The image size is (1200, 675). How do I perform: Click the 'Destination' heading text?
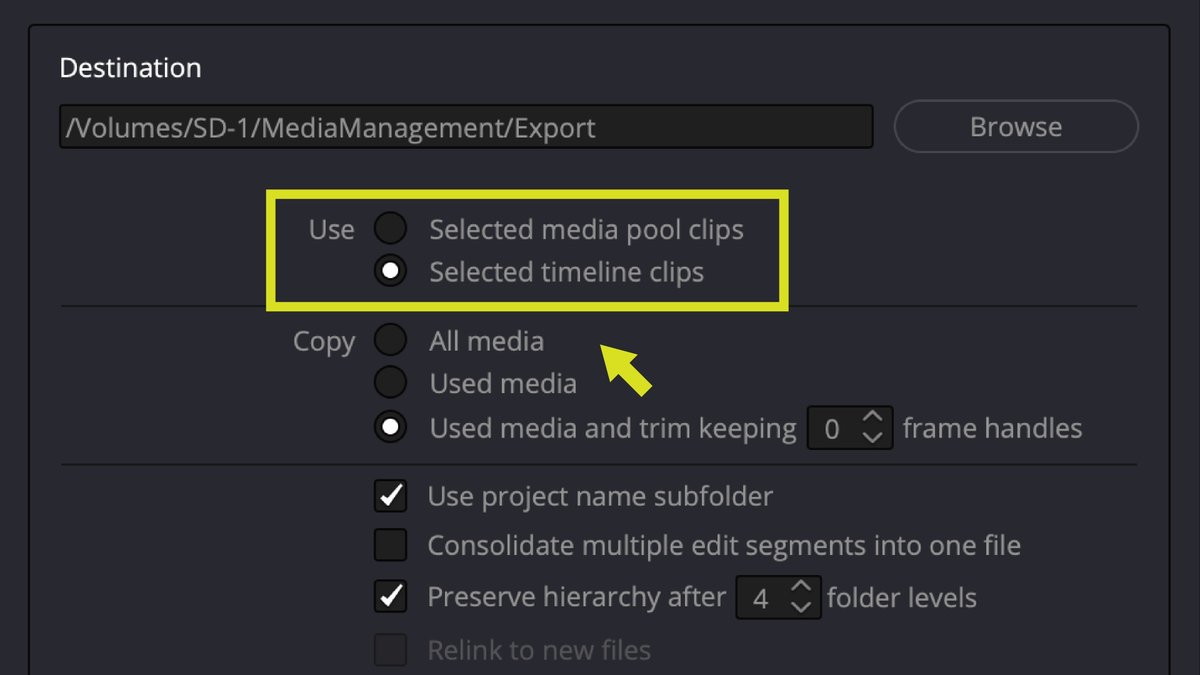(x=130, y=68)
